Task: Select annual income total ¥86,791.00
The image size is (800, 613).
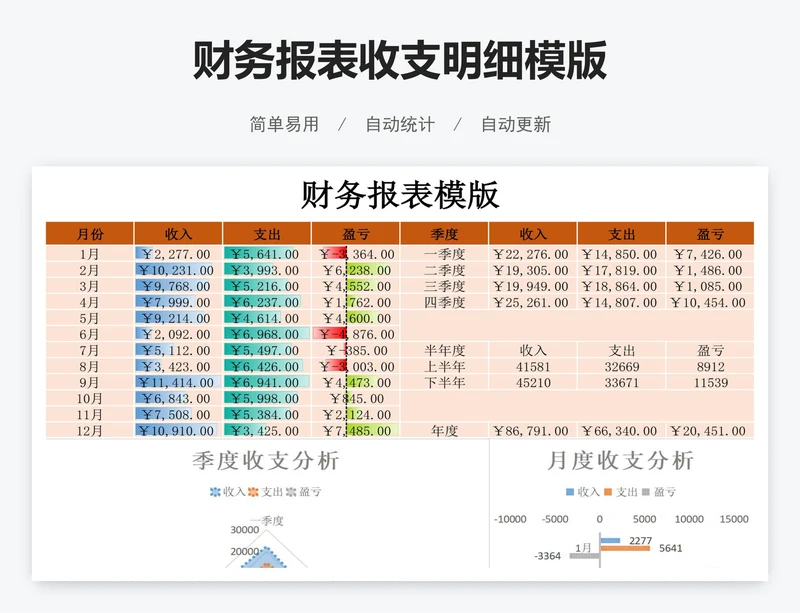Action: tap(533, 431)
